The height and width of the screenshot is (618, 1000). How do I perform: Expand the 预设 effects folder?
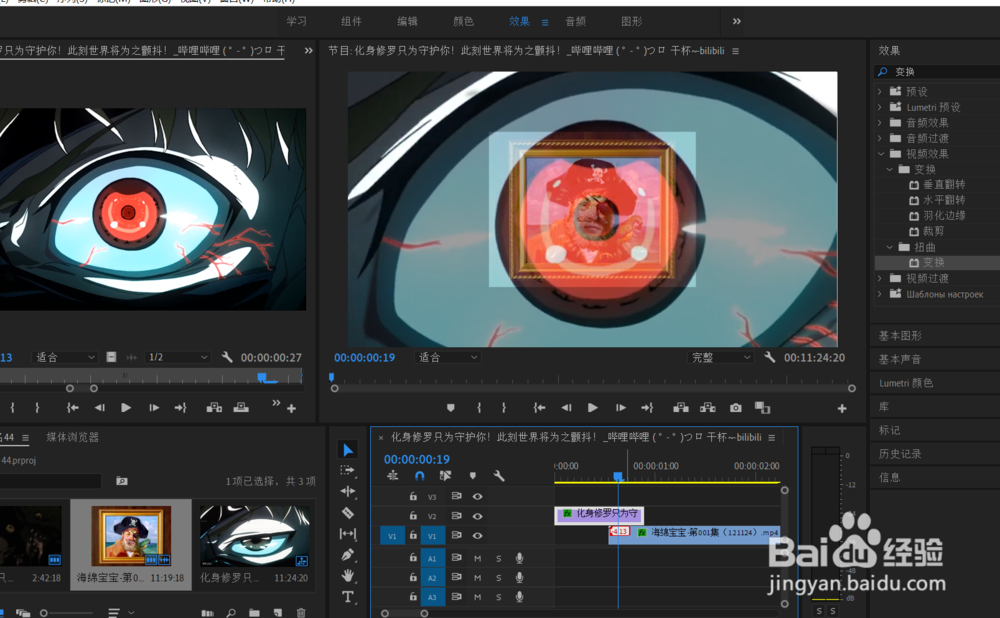(x=879, y=91)
